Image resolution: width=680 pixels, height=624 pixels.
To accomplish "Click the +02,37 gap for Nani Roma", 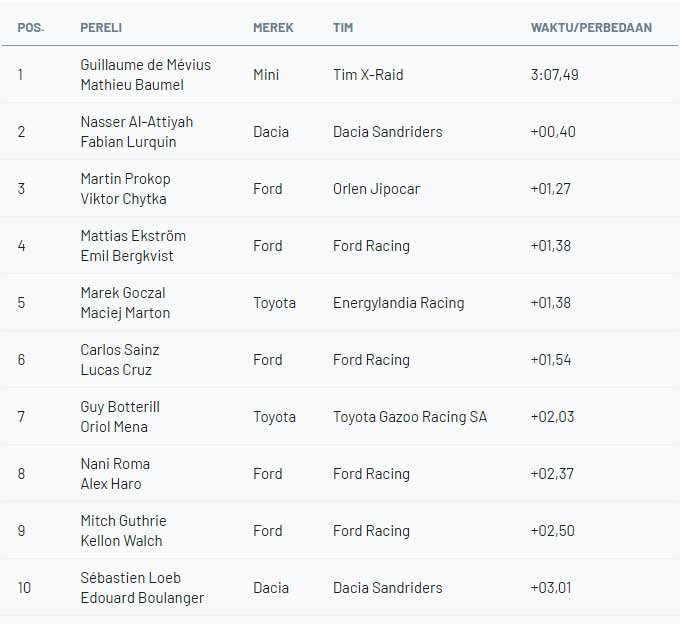I will pos(552,474).
